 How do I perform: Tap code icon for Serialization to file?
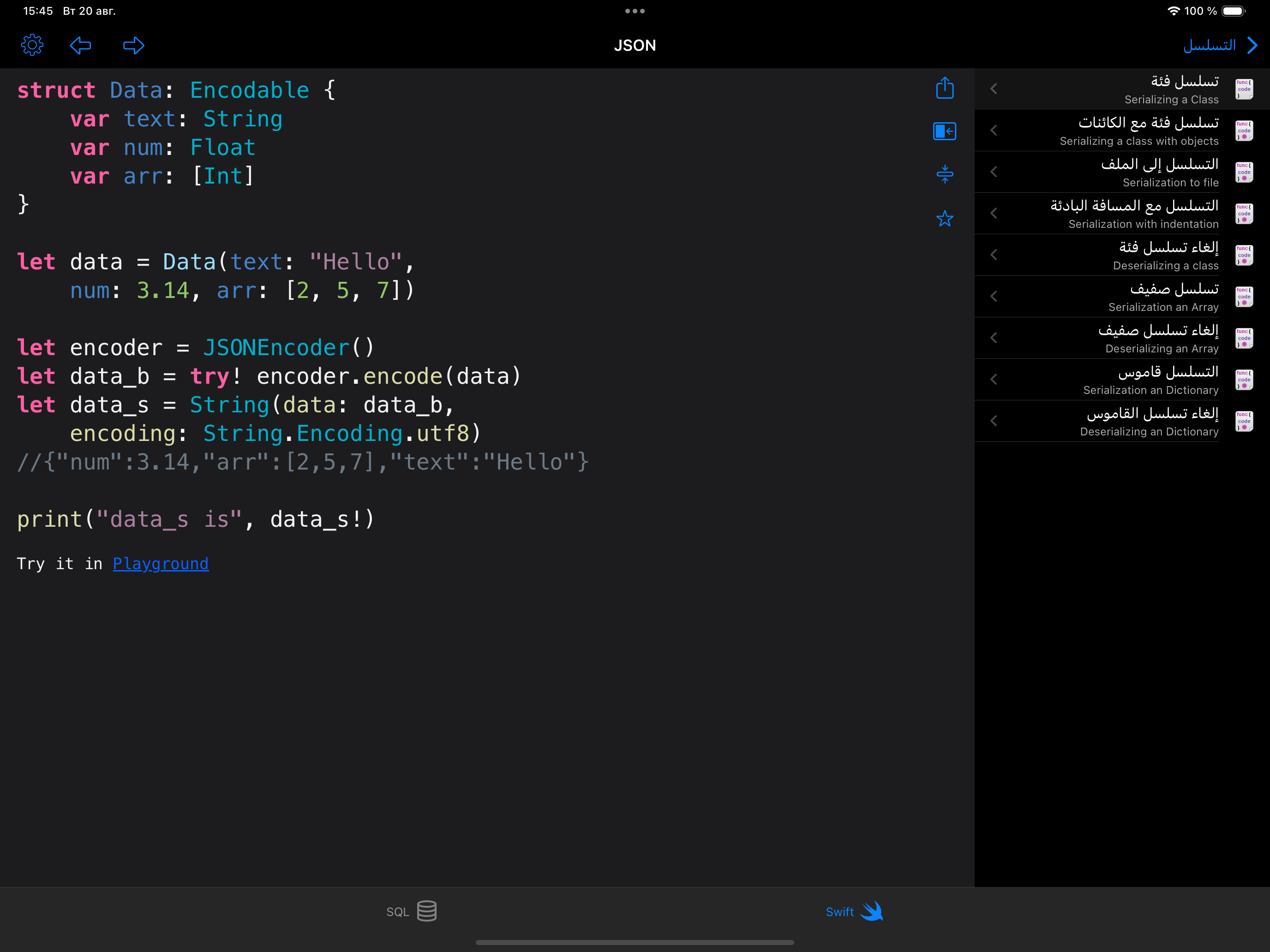click(1244, 172)
